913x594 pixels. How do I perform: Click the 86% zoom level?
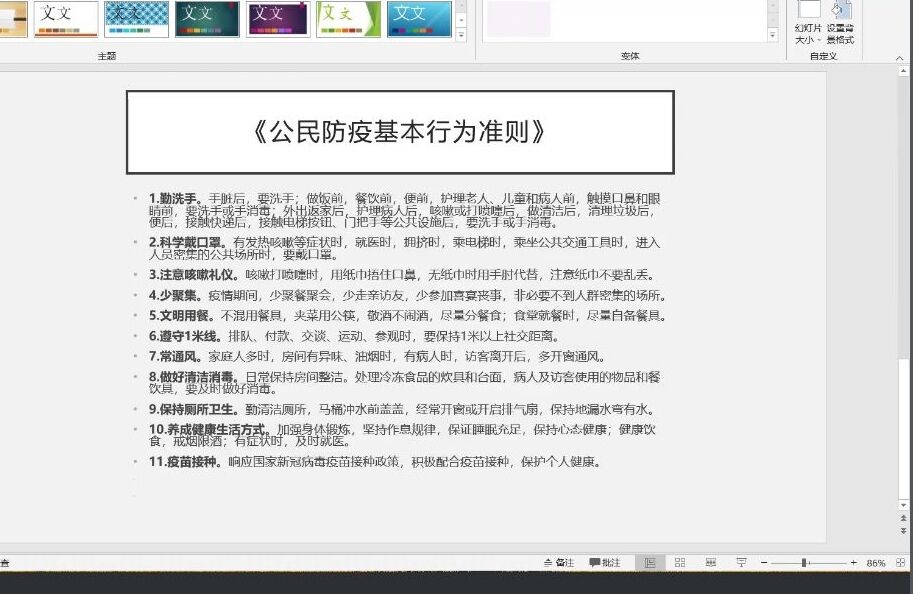[876, 563]
